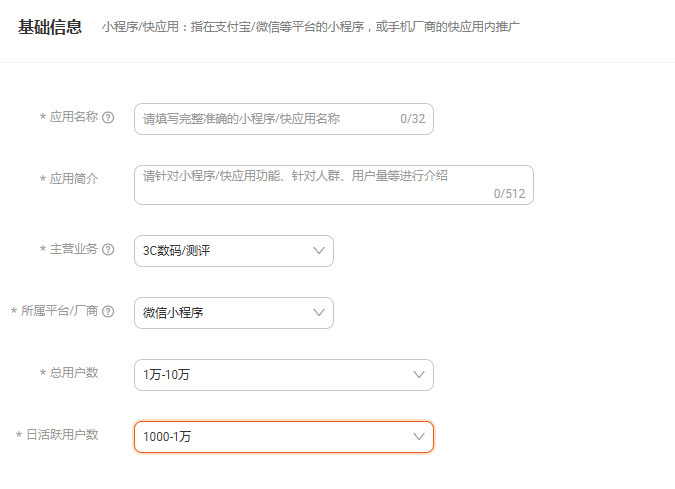Screen dimensions: 675x489
Task: Open the 总用户数 dropdown showing 1万-10万
Action: click(284, 375)
